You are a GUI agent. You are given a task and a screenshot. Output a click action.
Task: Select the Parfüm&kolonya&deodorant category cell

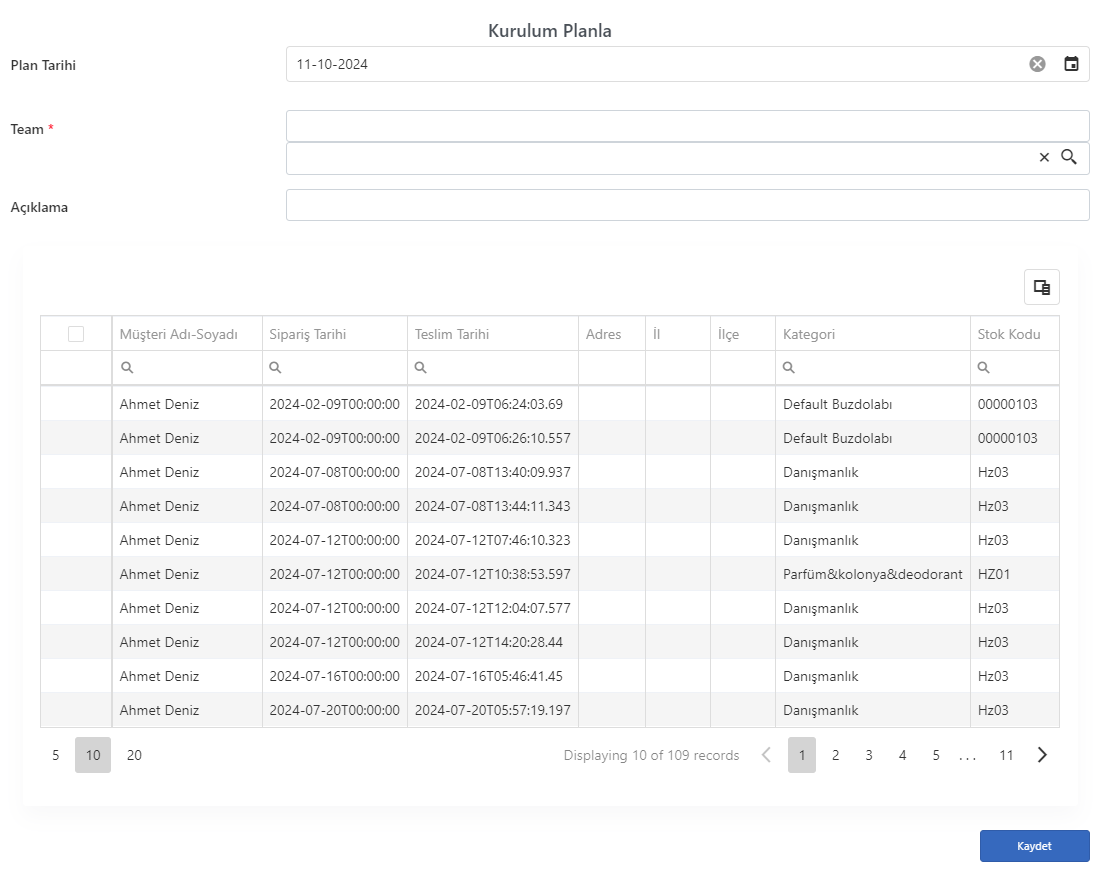(873, 574)
